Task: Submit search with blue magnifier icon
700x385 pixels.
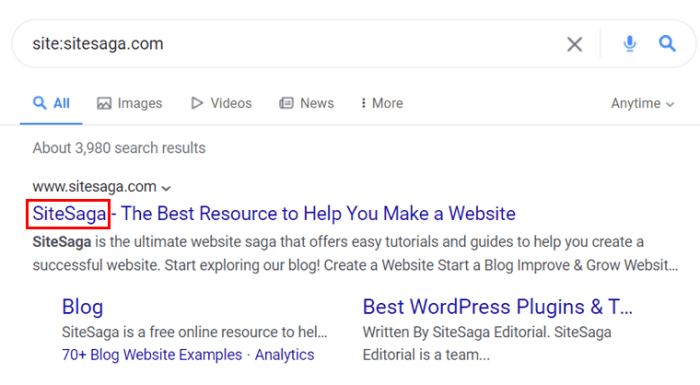Action: tap(667, 44)
